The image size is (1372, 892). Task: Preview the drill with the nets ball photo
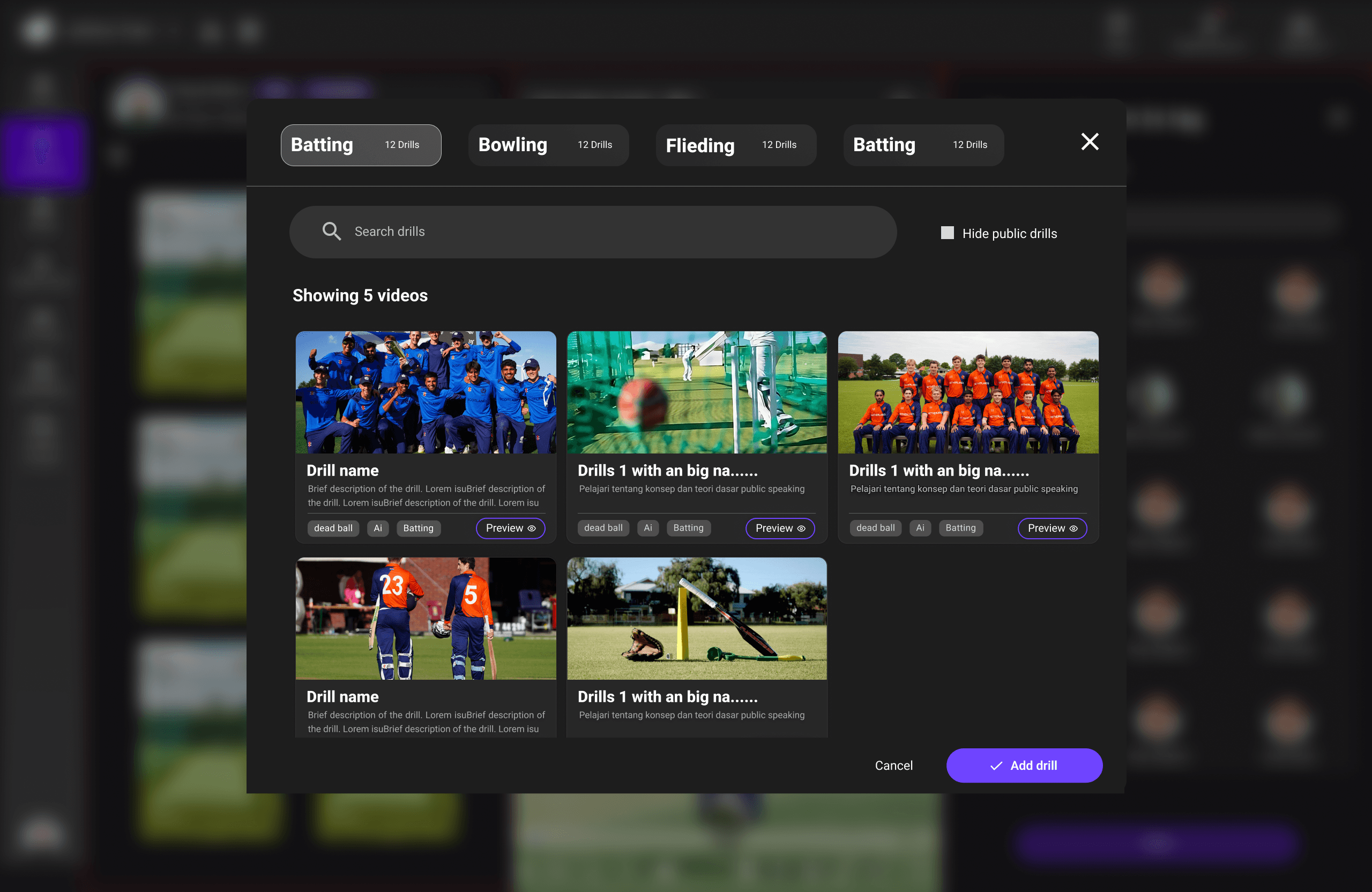point(780,528)
